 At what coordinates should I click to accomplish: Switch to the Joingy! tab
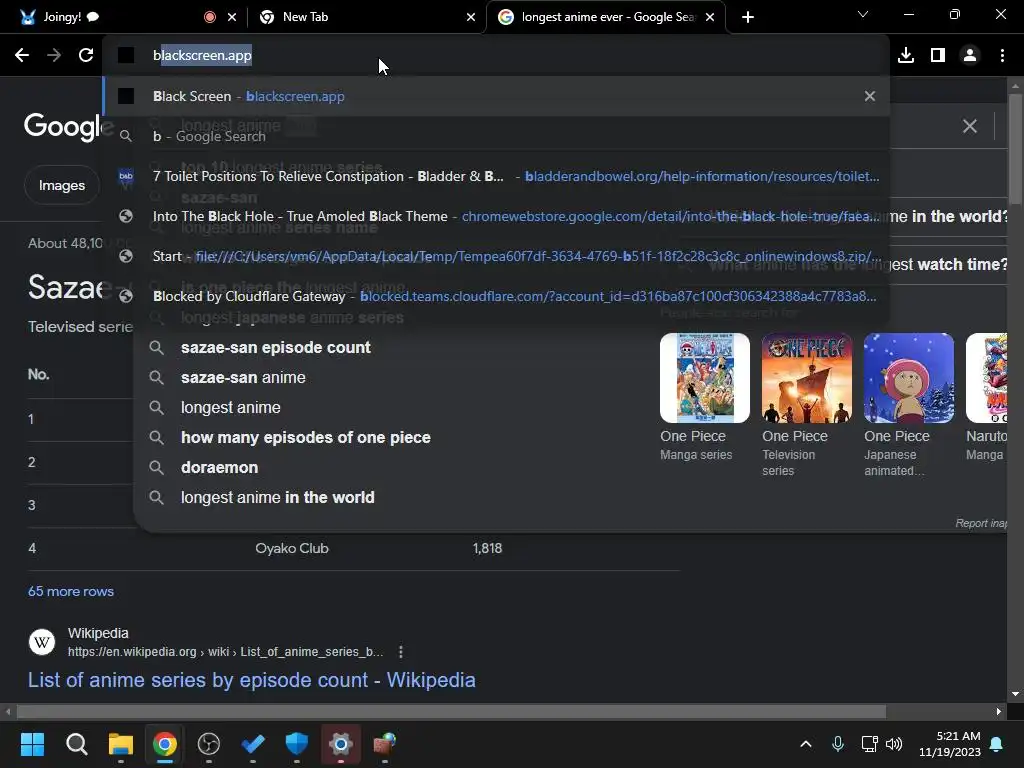(120, 17)
